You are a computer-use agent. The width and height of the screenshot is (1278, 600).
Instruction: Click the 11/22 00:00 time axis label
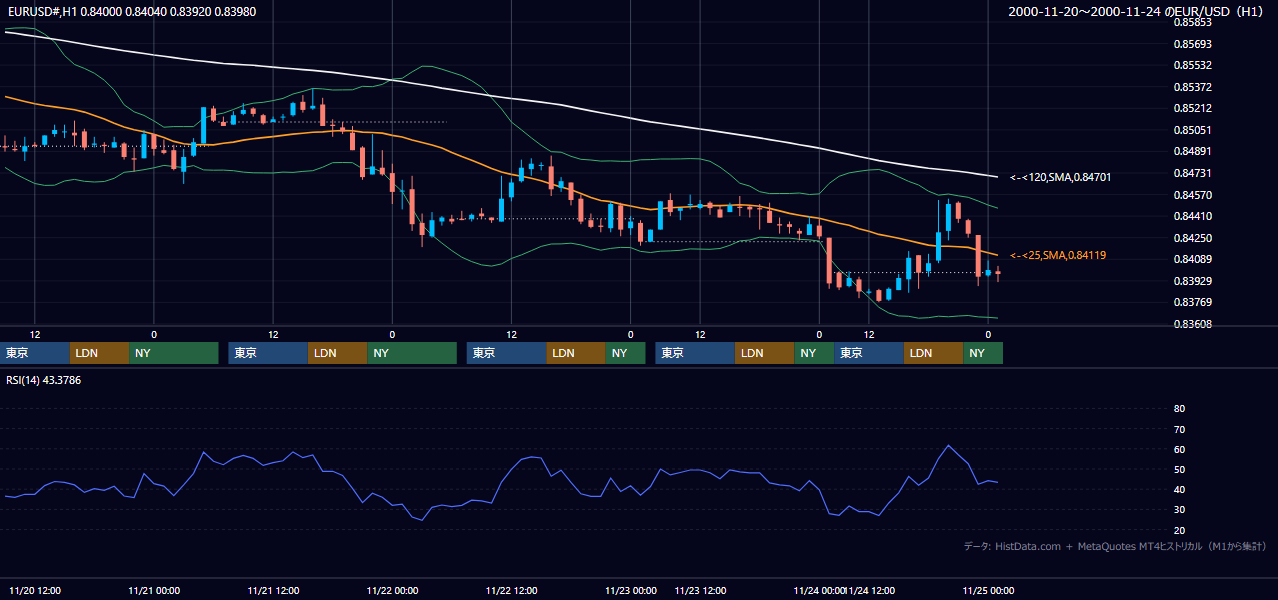tap(392, 591)
